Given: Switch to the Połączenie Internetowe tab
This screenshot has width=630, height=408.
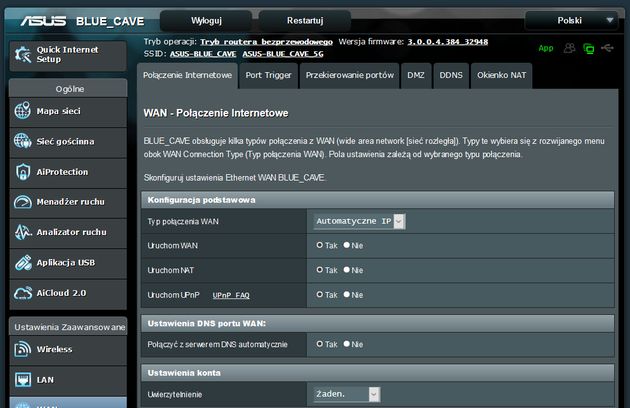Looking at the screenshot, I should coord(187,75).
